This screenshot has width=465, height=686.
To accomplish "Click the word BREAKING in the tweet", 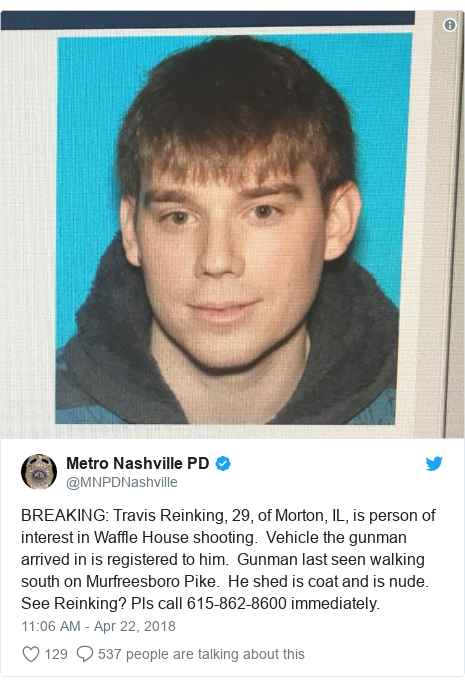I will (x=63, y=516).
